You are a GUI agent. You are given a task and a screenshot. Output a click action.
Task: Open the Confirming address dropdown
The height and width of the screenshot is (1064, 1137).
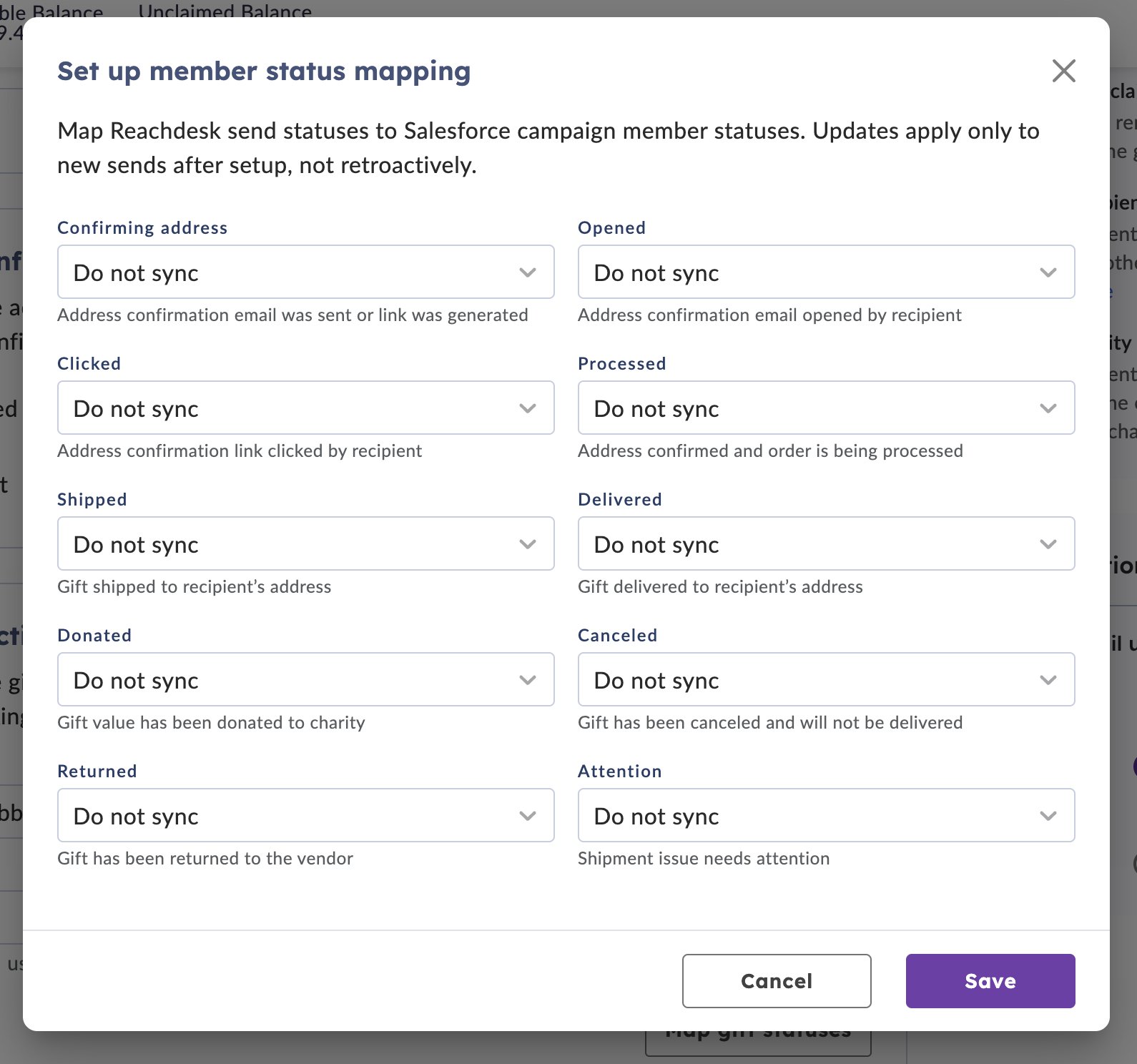305,272
